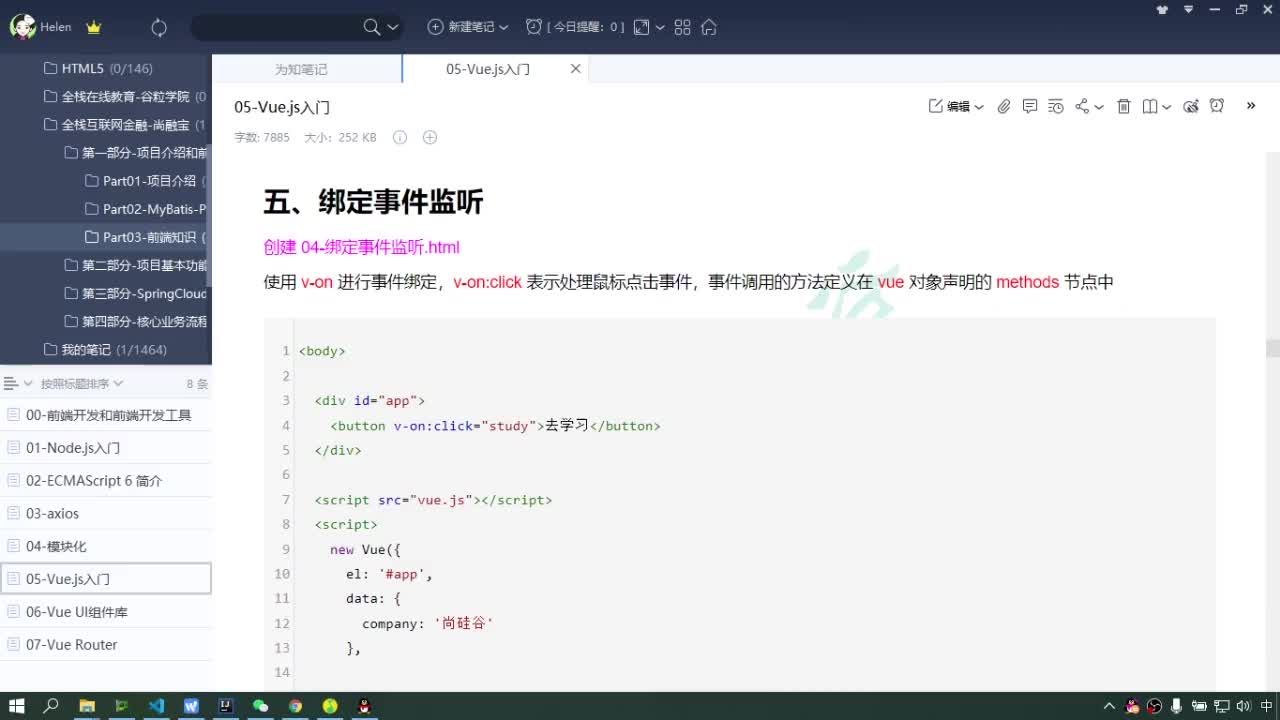Click the 编辑 edit button
Viewport: 1280px width, 720px height.
(950, 106)
